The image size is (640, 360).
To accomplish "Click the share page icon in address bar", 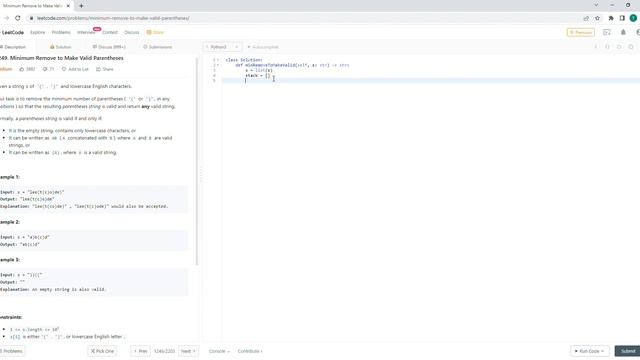I will click(586, 18).
